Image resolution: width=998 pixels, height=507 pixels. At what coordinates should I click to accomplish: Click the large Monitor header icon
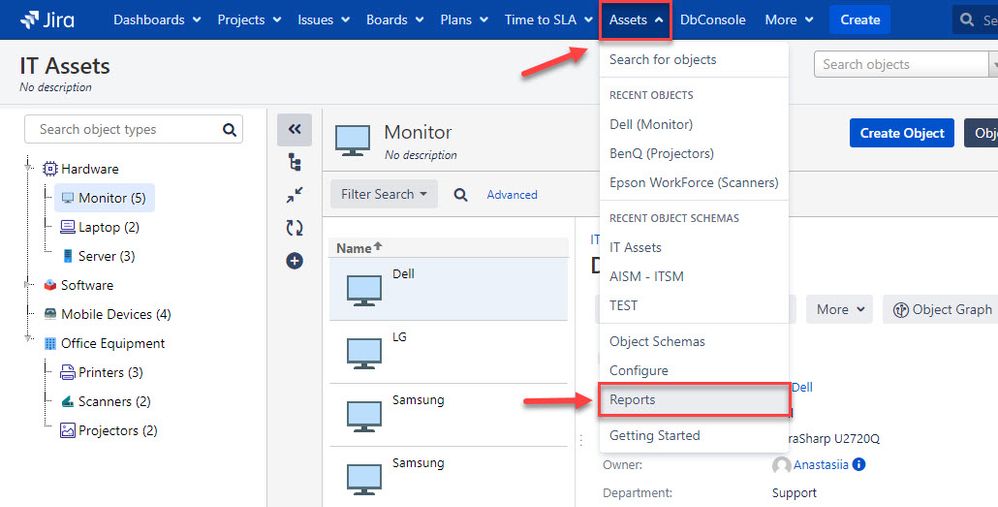tap(353, 141)
